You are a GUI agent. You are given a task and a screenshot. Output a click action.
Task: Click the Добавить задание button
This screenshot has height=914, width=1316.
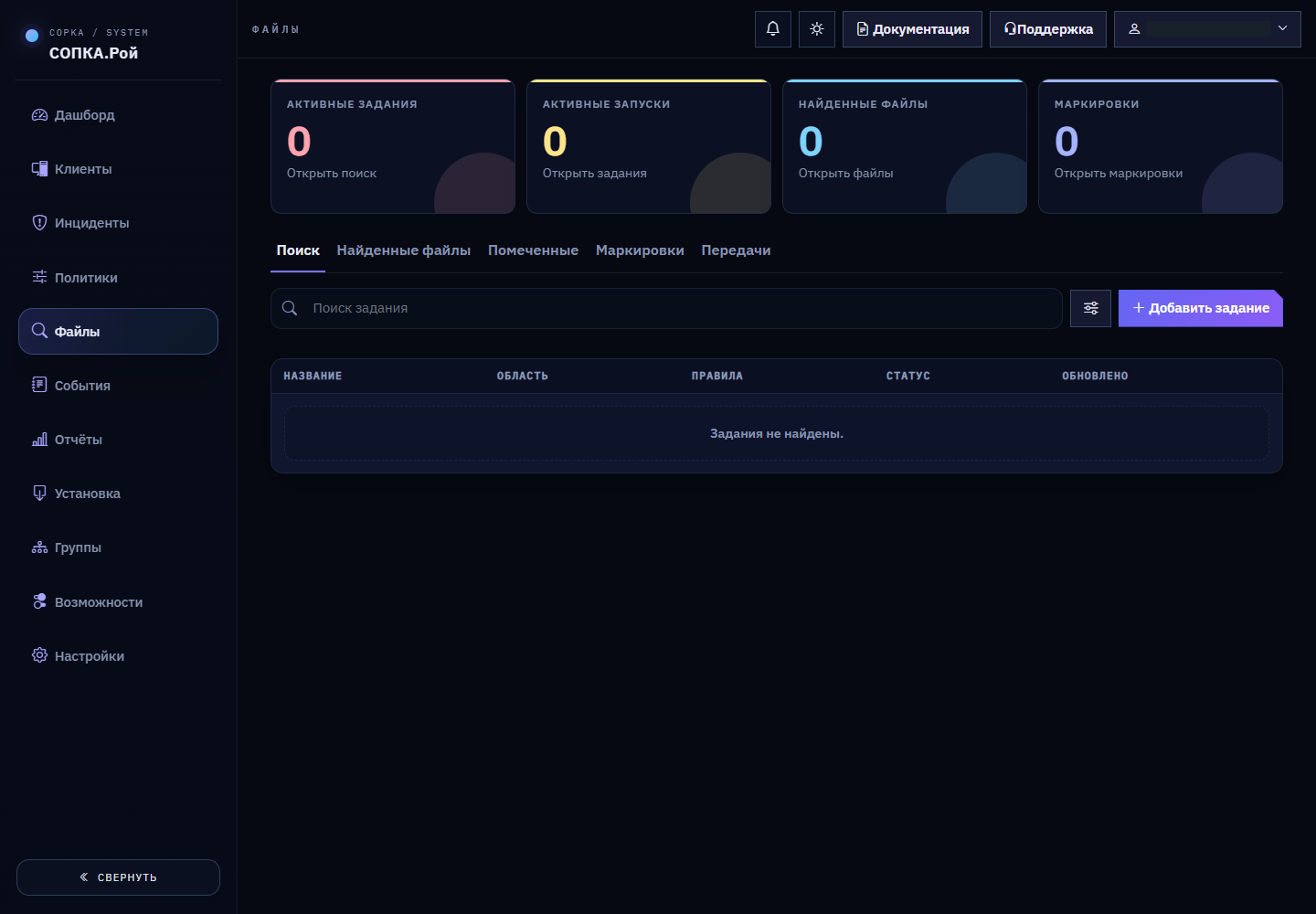click(x=1201, y=308)
